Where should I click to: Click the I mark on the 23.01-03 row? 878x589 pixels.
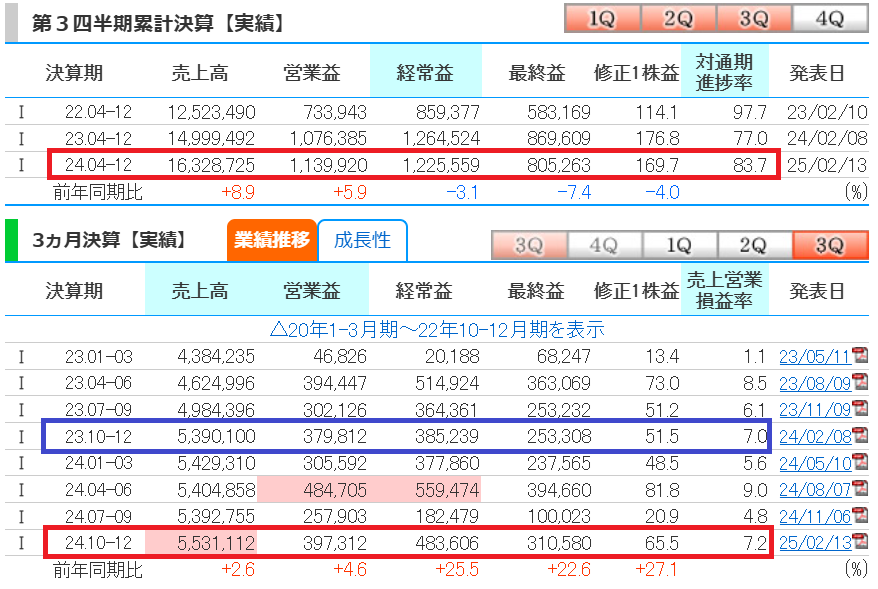click(21, 357)
